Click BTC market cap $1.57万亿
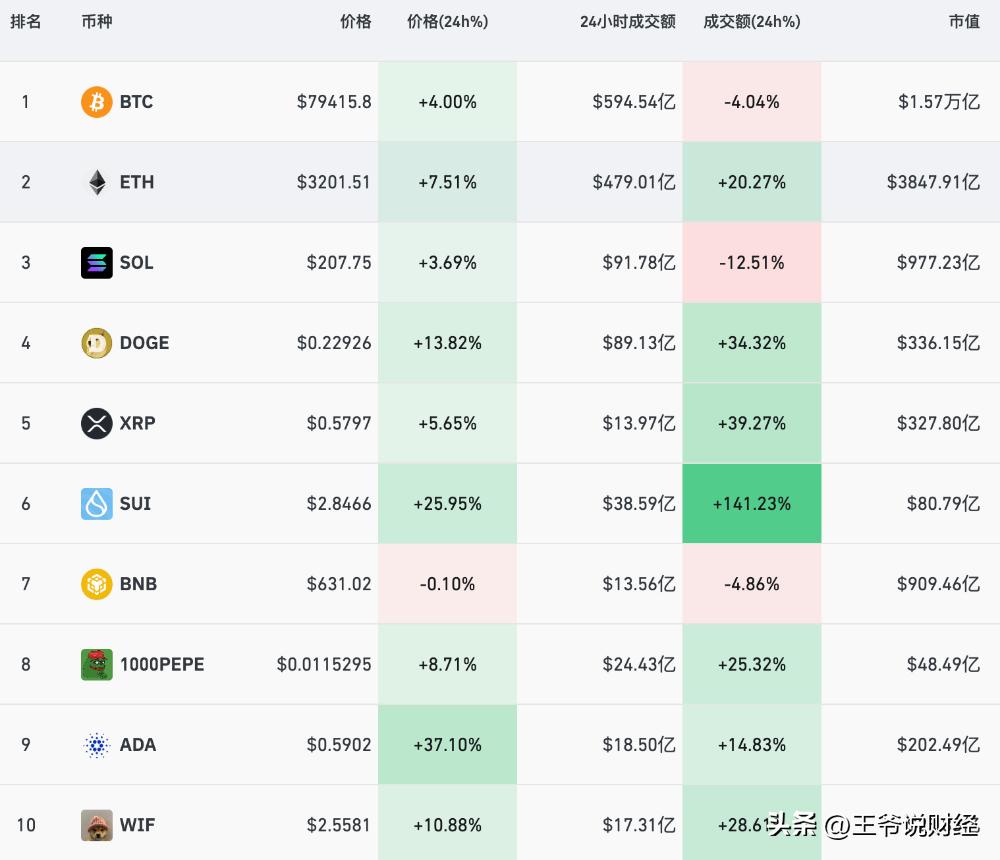The height and width of the screenshot is (860, 1000). (939, 102)
